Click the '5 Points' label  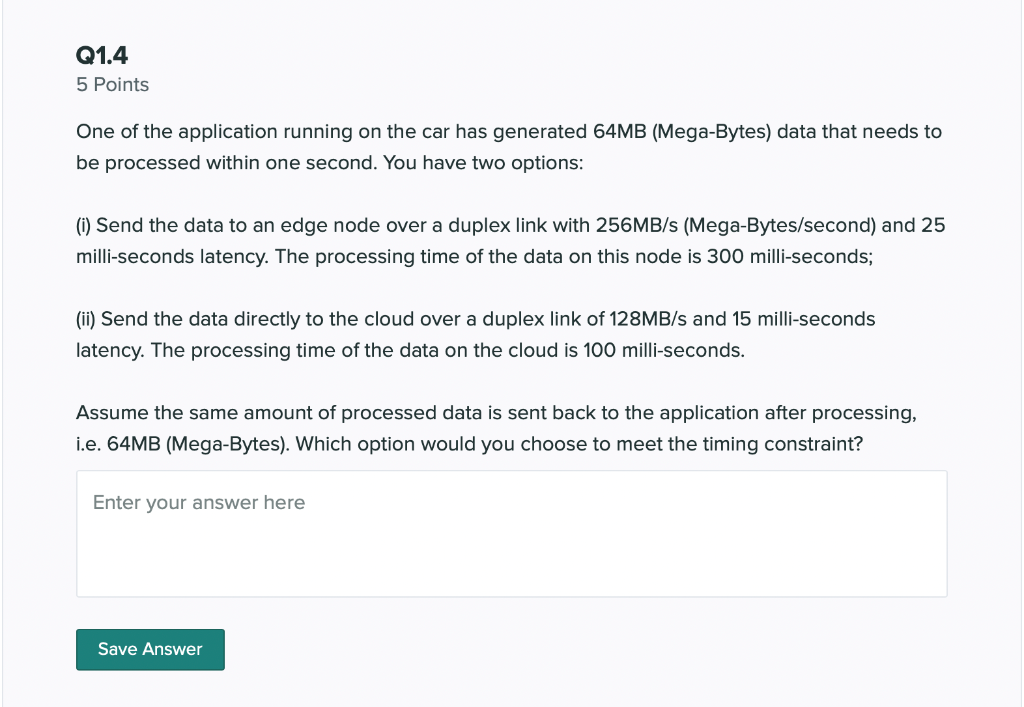click(x=112, y=85)
